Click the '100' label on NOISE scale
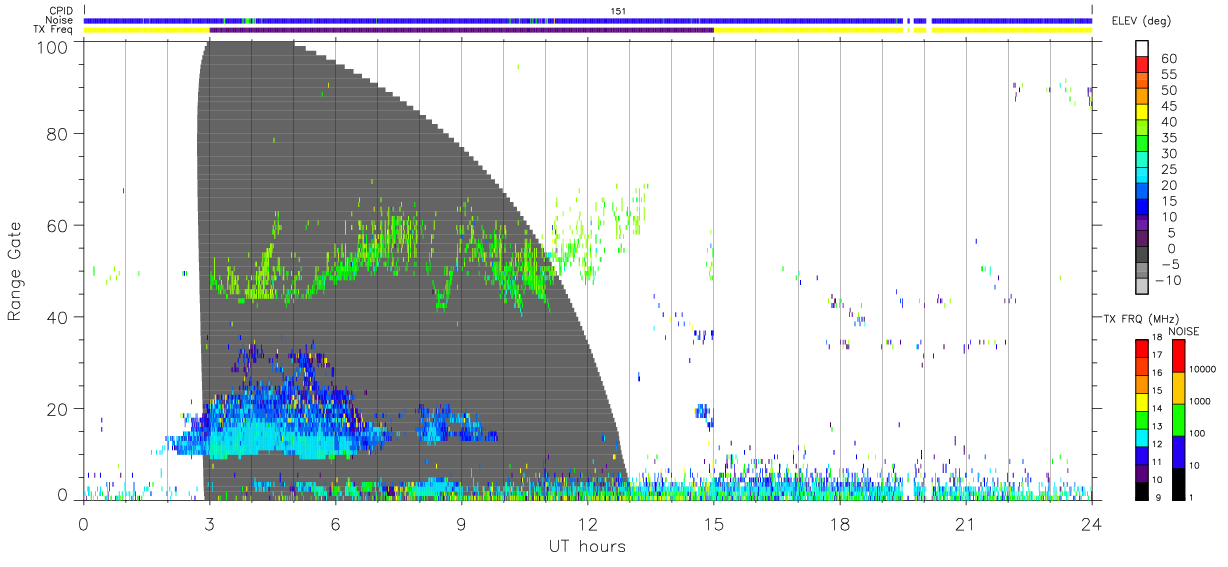Viewport: 1228px width, 567px height. [1198, 433]
